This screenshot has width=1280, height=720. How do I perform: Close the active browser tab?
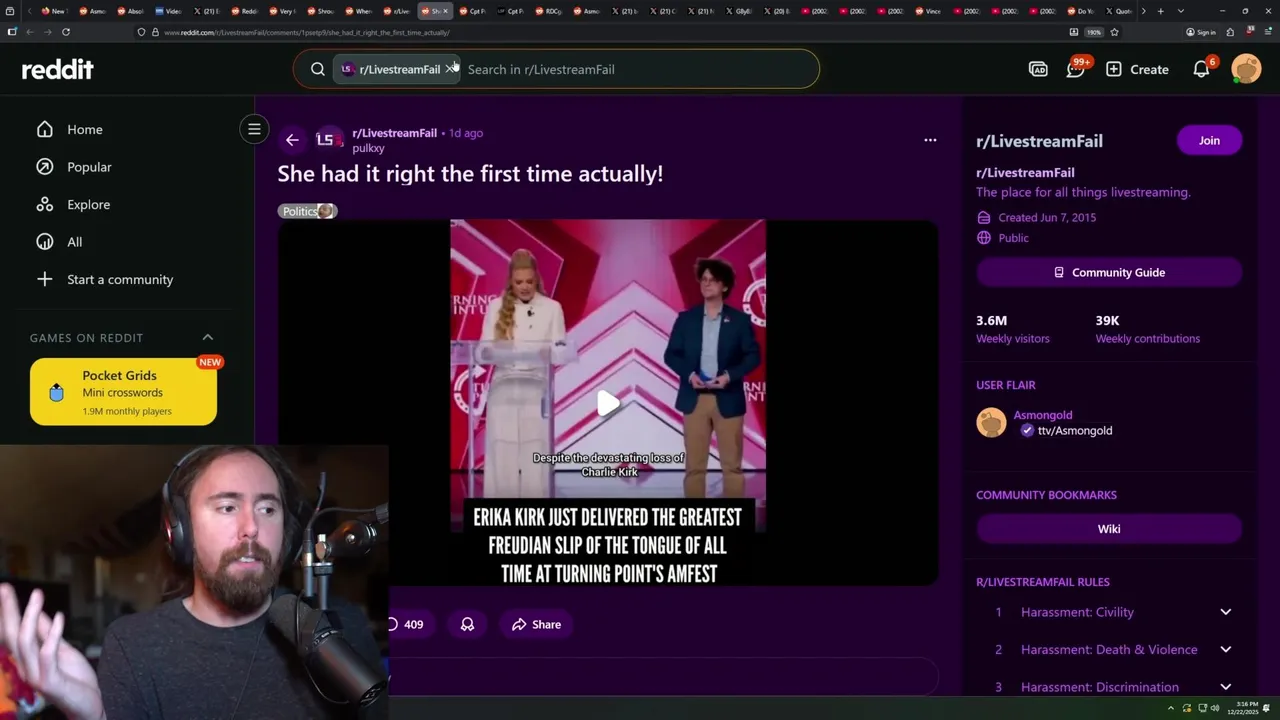coord(446,11)
